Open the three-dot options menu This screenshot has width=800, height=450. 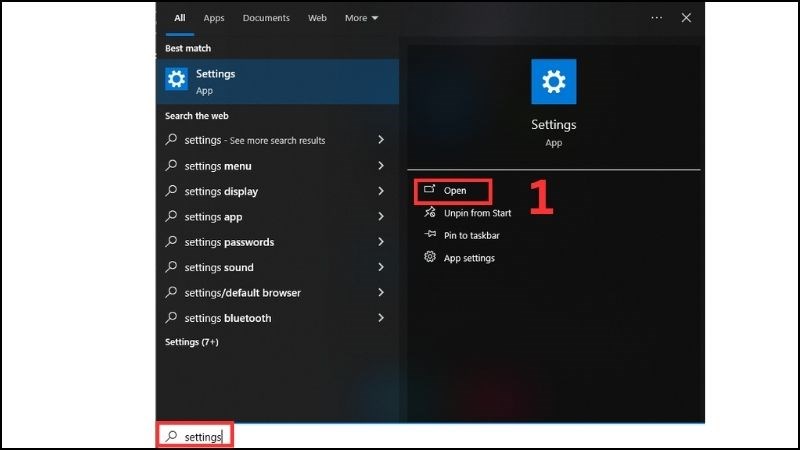tap(657, 18)
